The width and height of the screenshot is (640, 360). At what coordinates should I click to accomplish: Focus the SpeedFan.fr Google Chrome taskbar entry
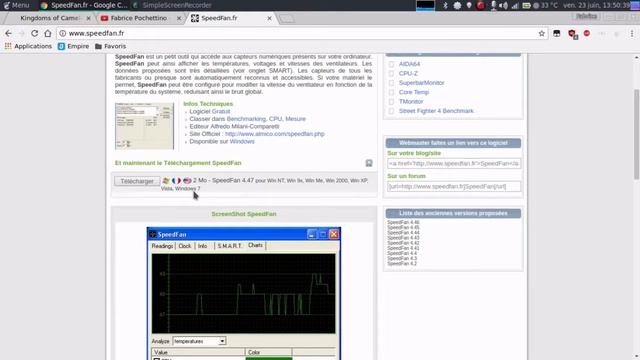pos(84,5)
